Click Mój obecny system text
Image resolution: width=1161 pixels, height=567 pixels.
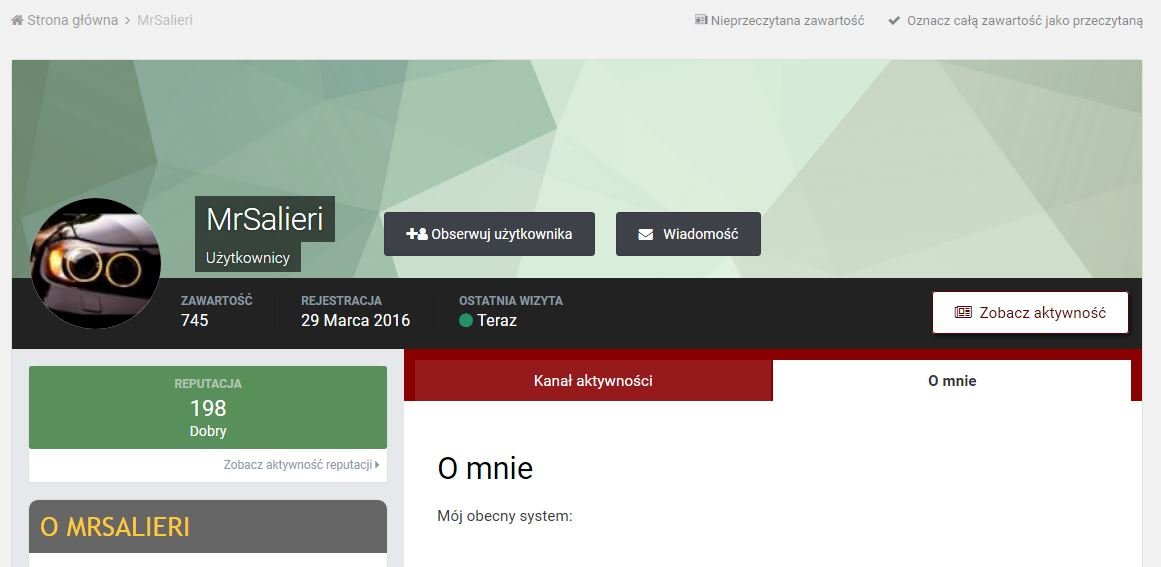click(x=504, y=516)
